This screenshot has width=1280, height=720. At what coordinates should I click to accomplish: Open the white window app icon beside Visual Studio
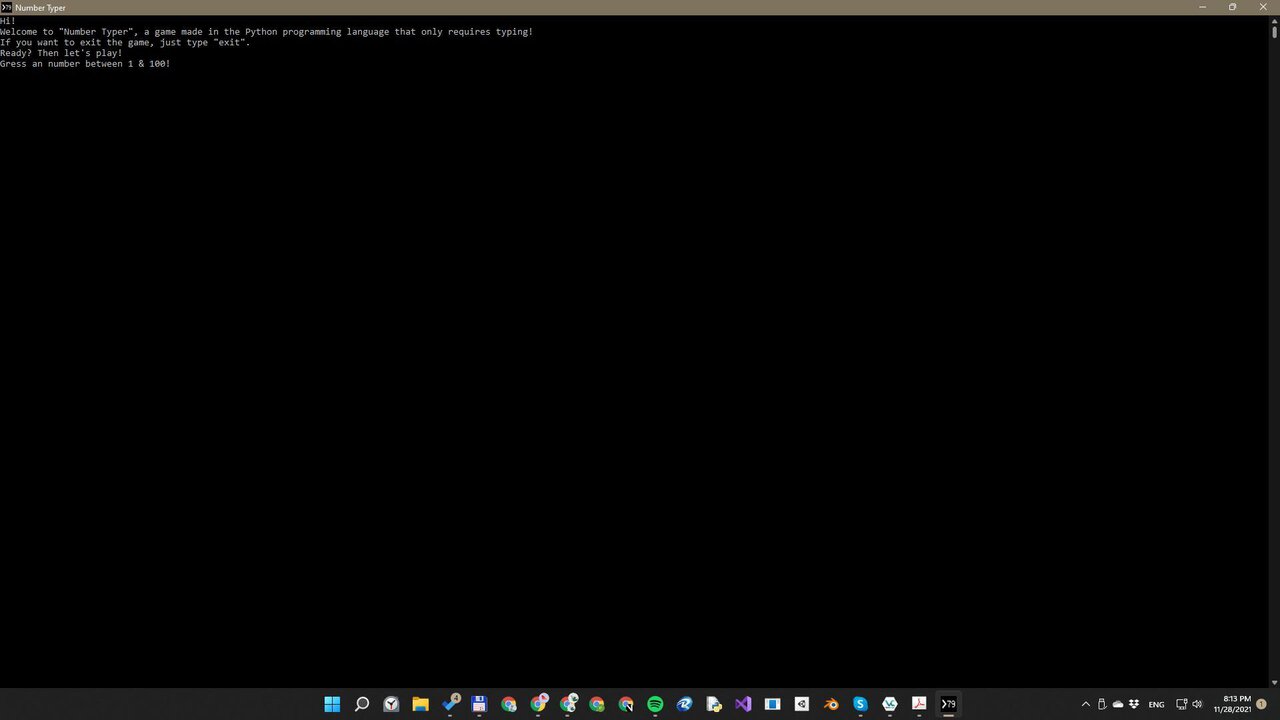(x=772, y=704)
